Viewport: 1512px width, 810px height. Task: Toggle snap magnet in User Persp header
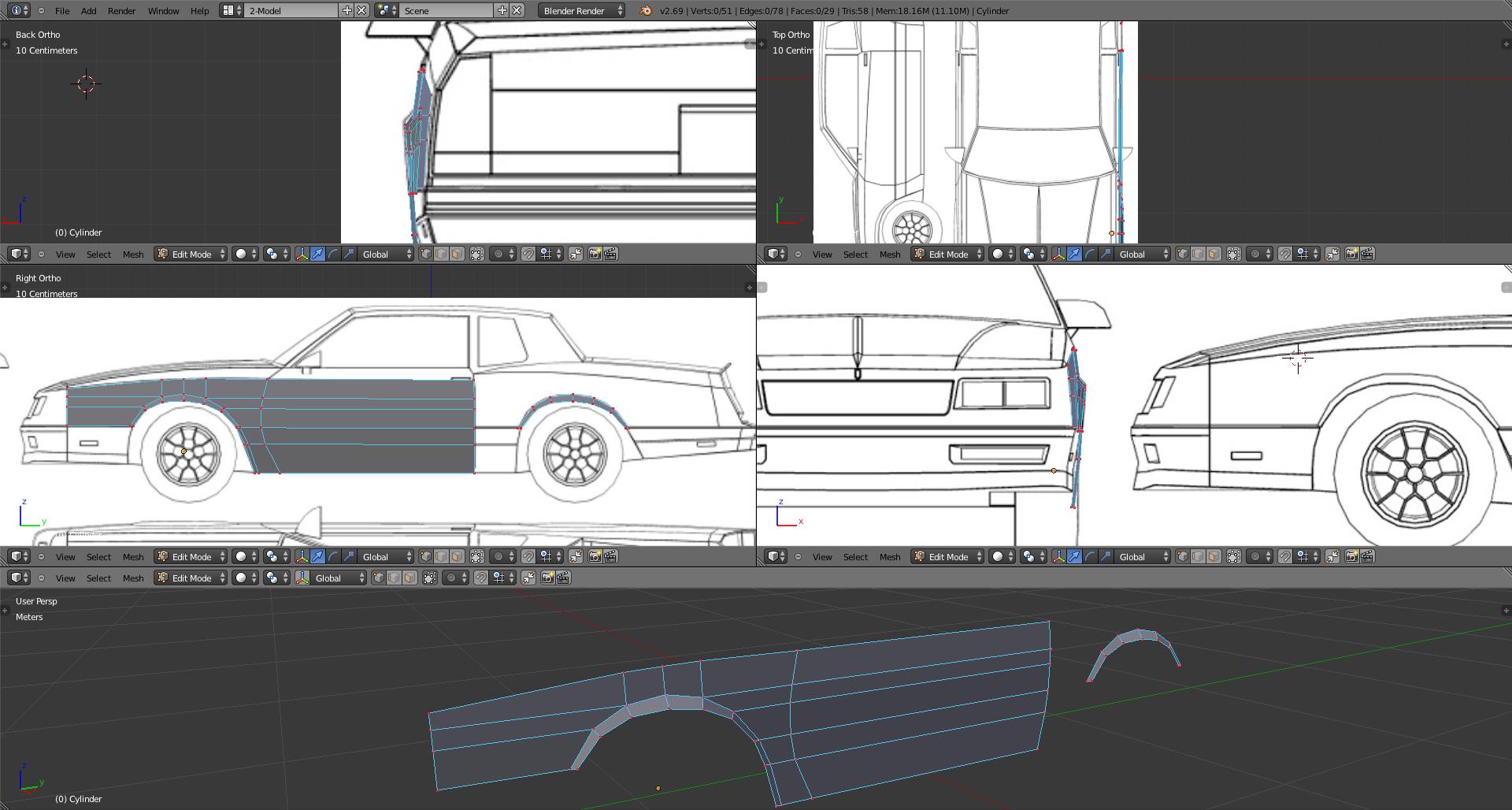coord(481,578)
